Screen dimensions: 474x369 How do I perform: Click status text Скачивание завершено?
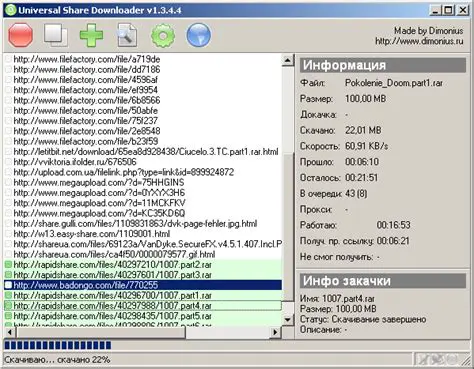pos(379,319)
